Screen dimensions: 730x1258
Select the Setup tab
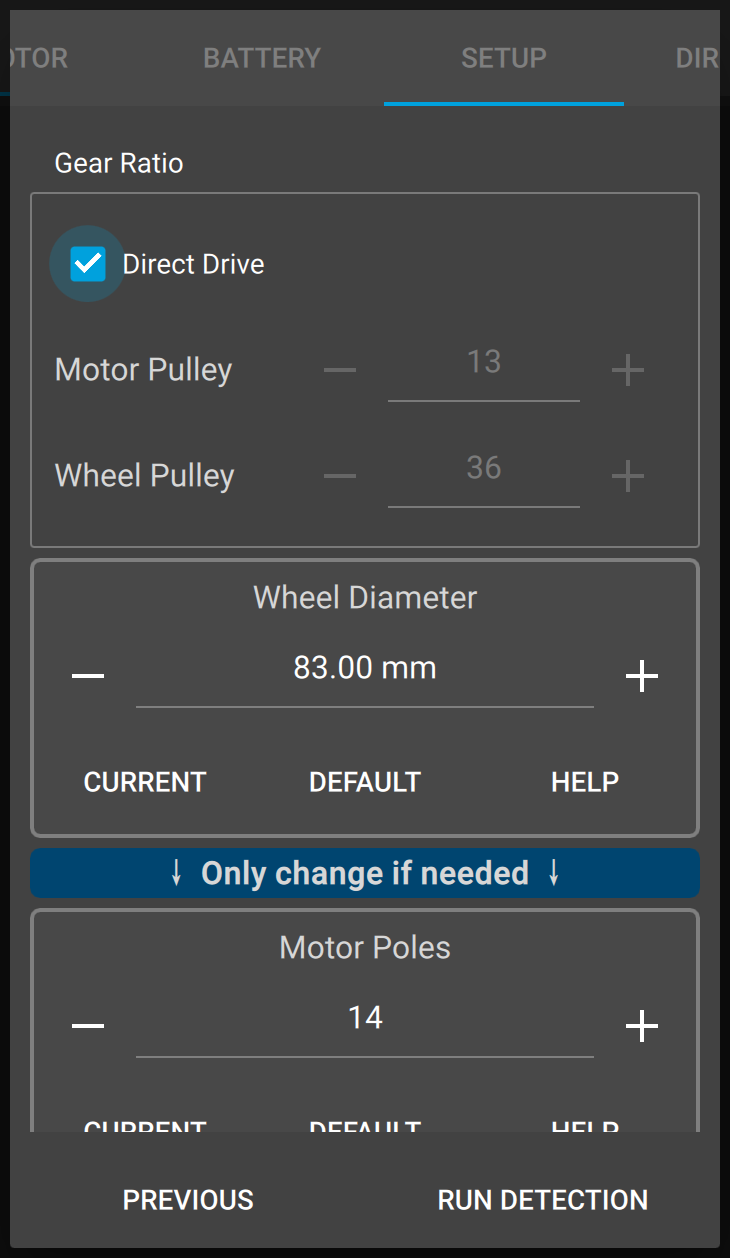(x=503, y=58)
